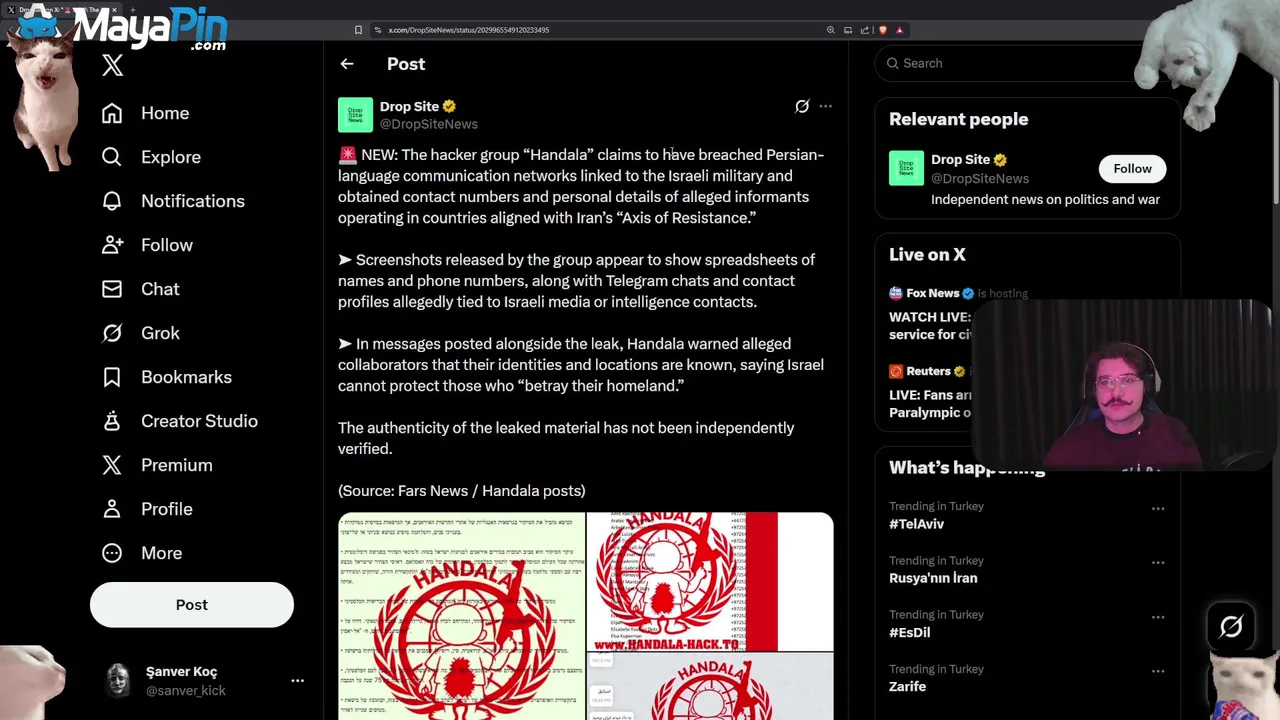This screenshot has height=720, width=1280.
Task: Open more options for Zarife trend
Action: click(1158, 671)
